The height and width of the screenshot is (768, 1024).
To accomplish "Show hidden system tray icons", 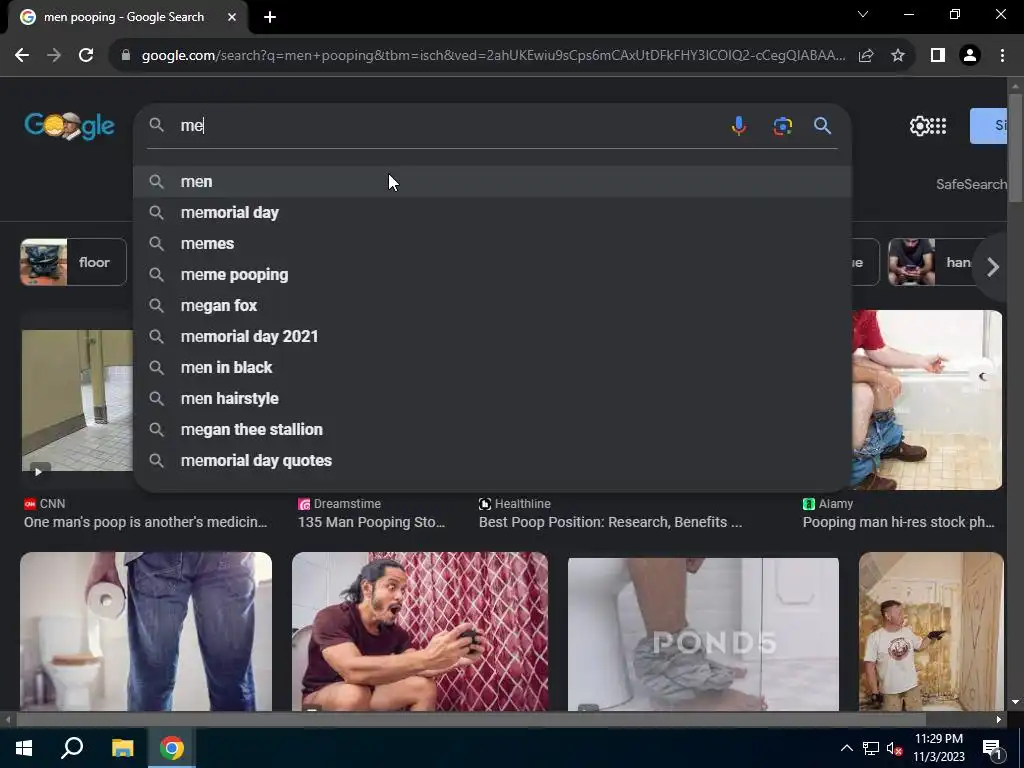I will [846, 748].
